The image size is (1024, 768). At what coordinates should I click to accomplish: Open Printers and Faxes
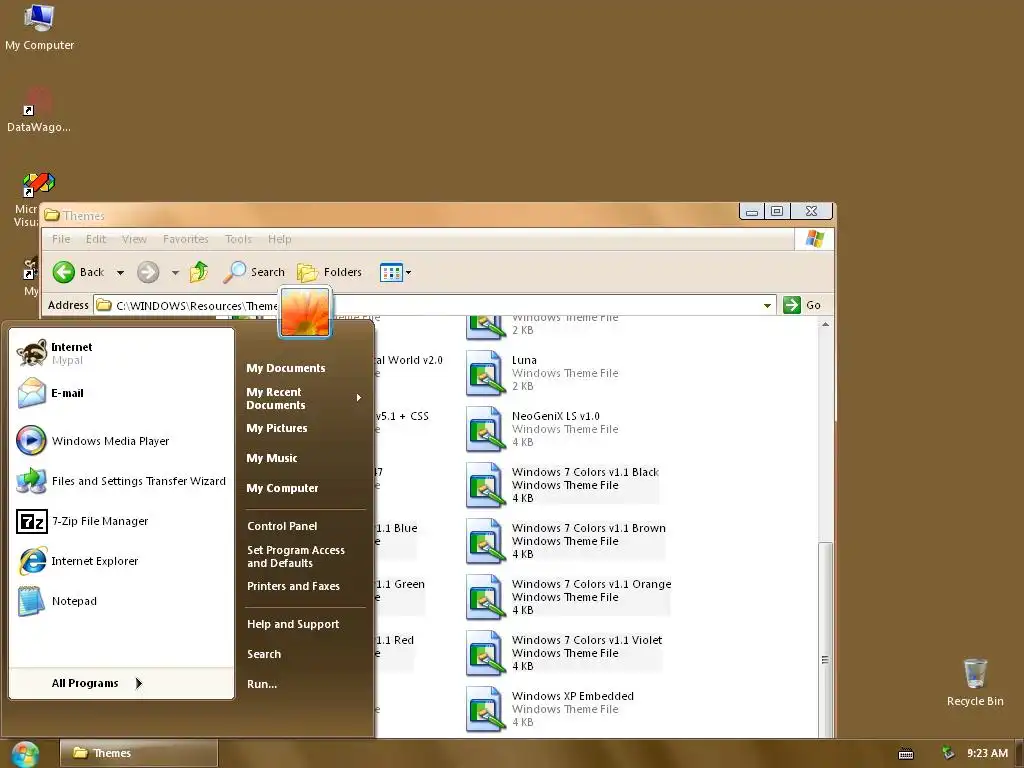click(x=293, y=586)
